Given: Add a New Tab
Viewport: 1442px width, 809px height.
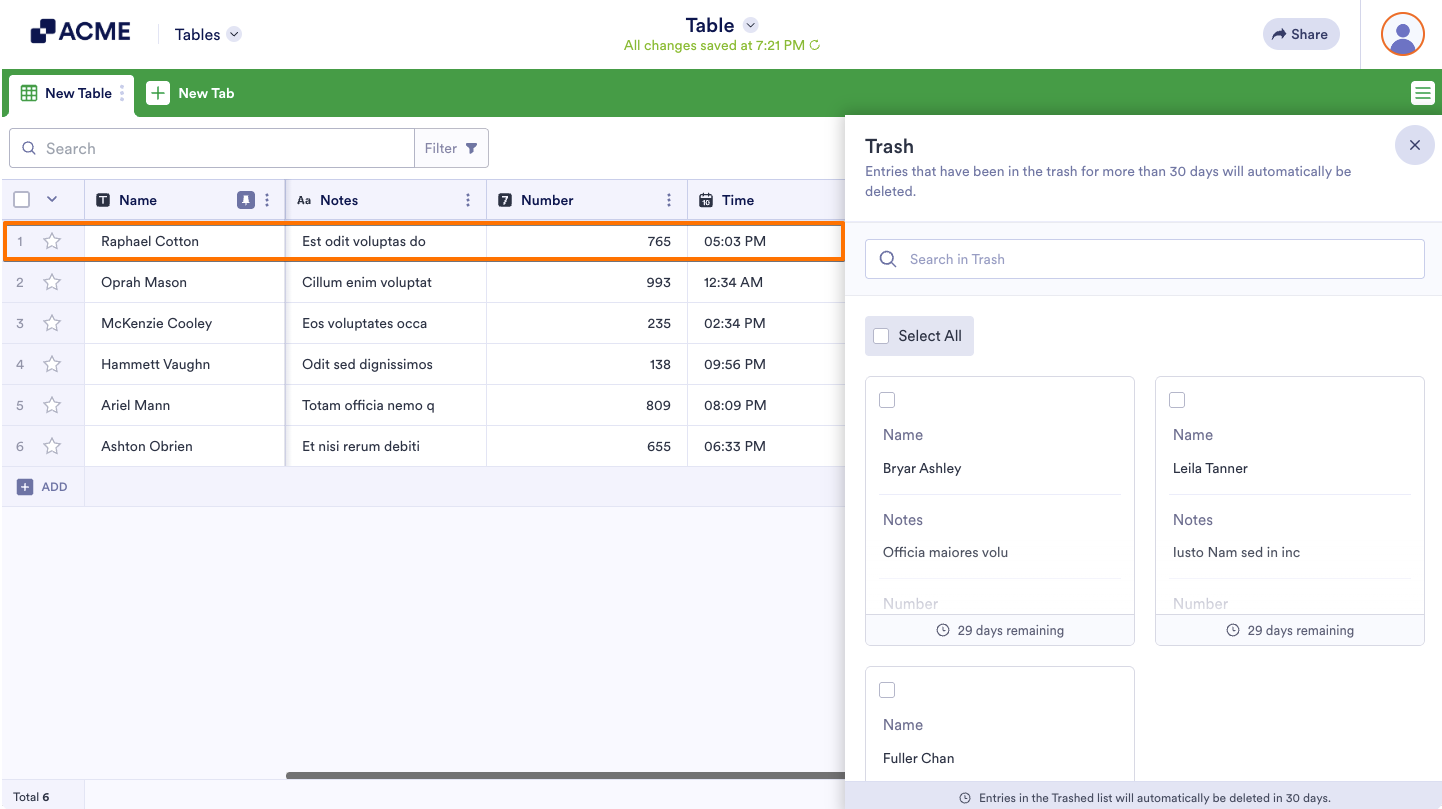Looking at the screenshot, I should coord(191,93).
